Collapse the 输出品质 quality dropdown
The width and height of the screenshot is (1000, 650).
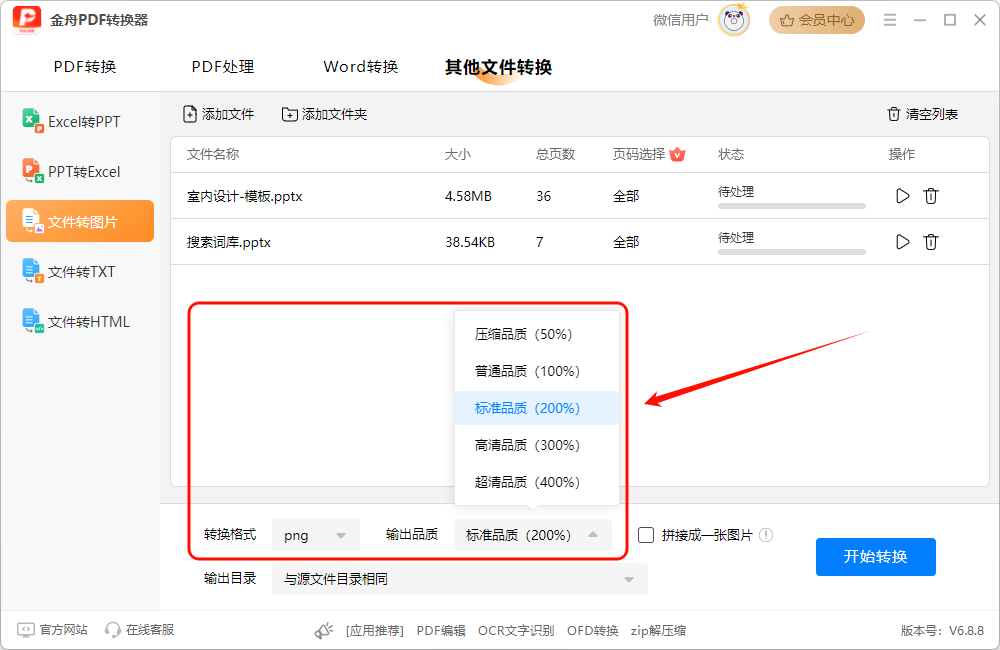(x=533, y=535)
